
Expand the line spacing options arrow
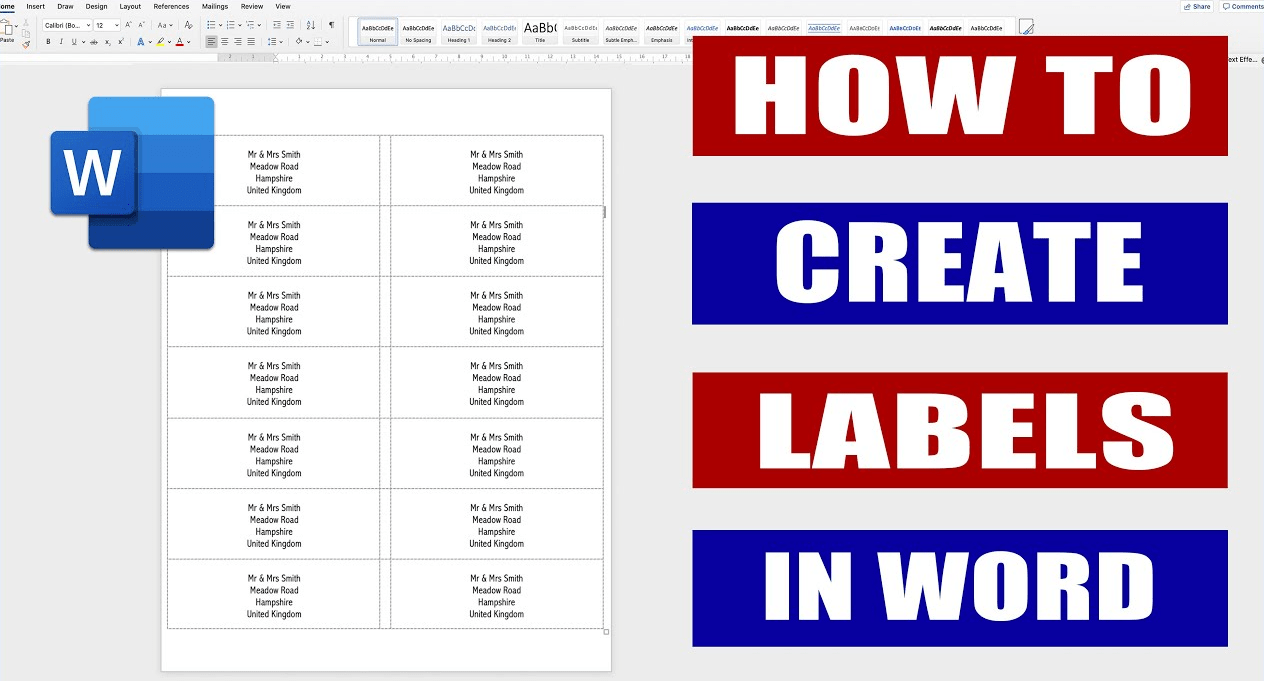coord(281,42)
